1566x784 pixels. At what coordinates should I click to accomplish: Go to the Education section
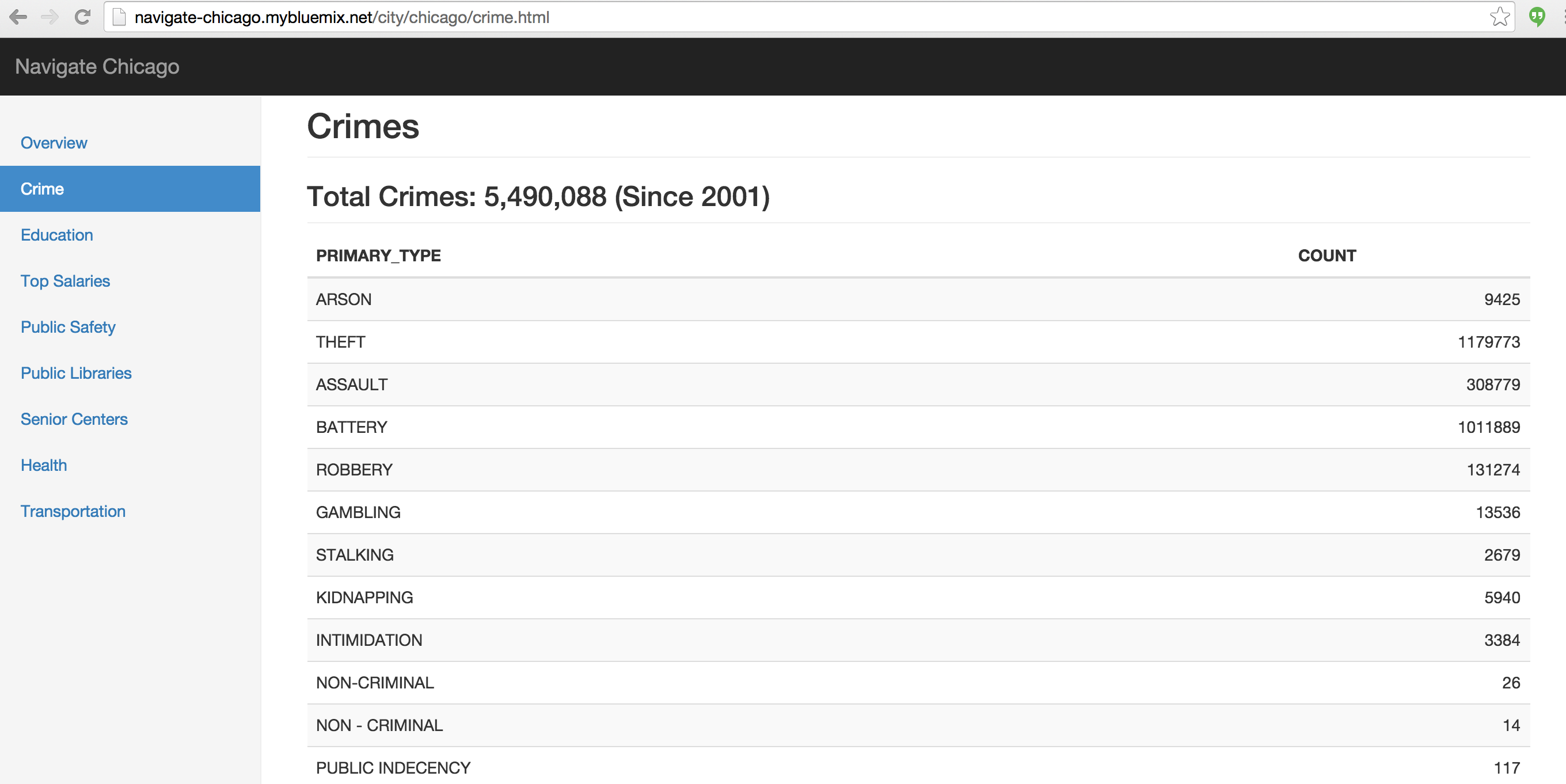click(56, 235)
